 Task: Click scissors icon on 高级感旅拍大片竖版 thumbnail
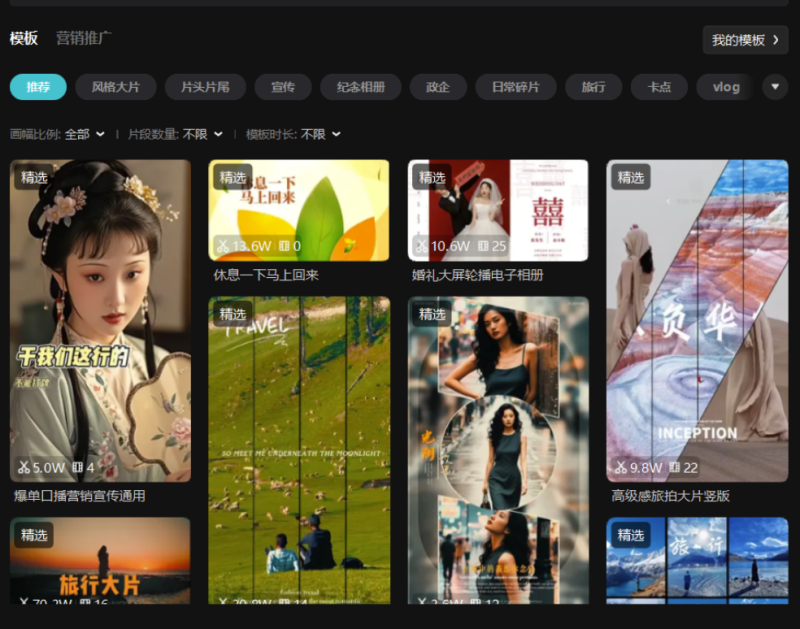620,467
